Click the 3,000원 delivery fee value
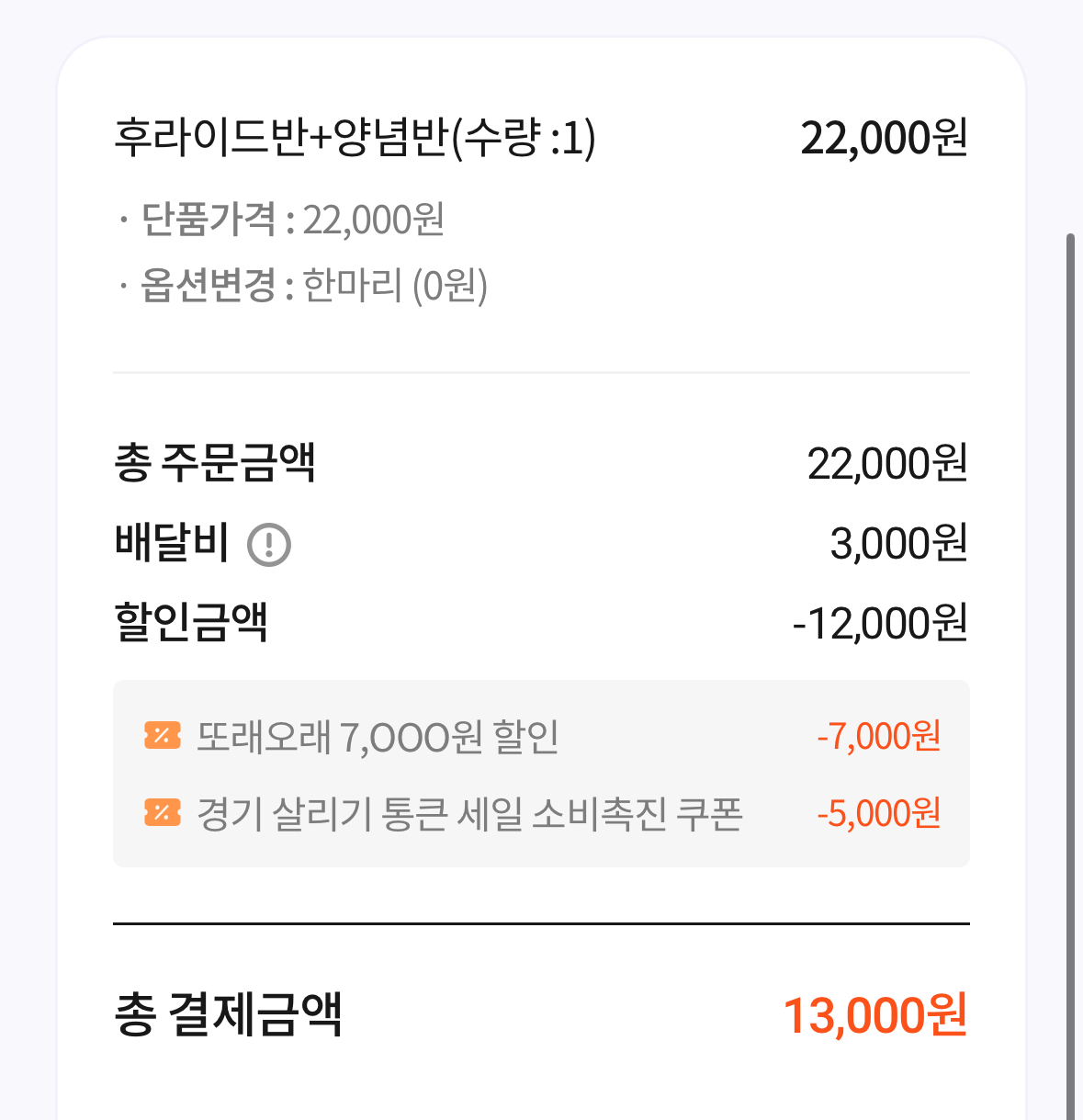1083x1120 pixels. (x=898, y=543)
